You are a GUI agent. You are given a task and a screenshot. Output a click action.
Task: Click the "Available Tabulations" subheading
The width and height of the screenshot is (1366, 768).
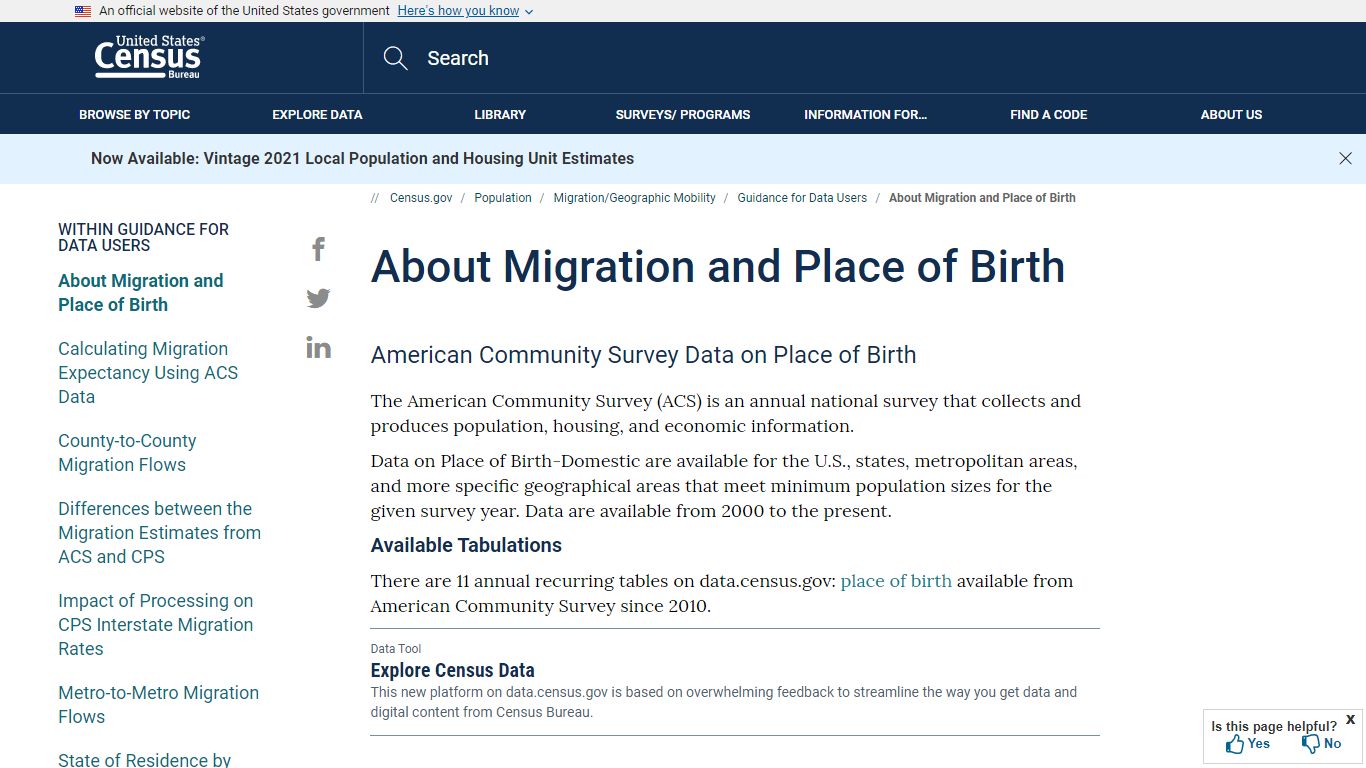[466, 545]
